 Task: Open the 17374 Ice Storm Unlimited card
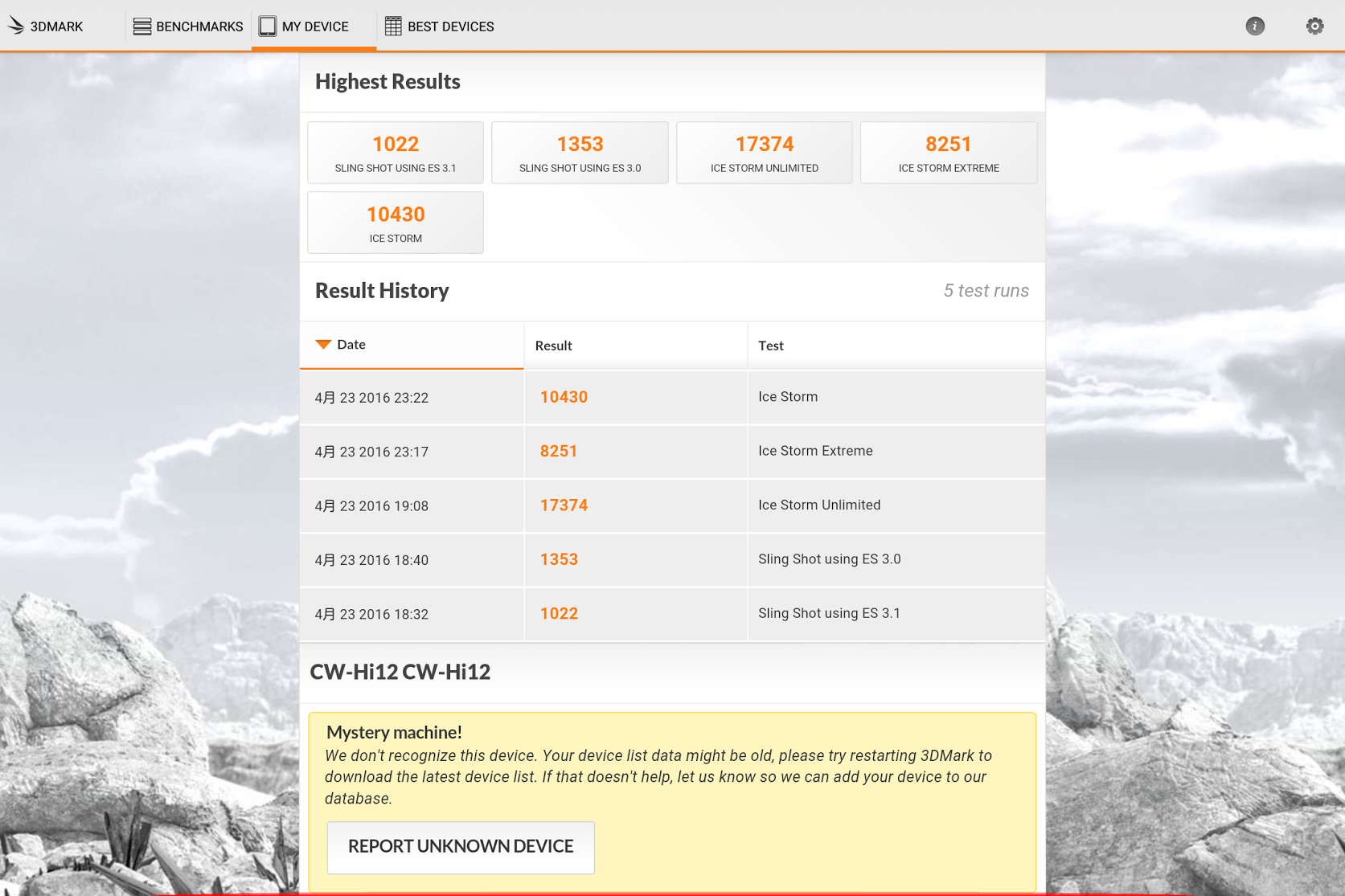[x=765, y=153]
